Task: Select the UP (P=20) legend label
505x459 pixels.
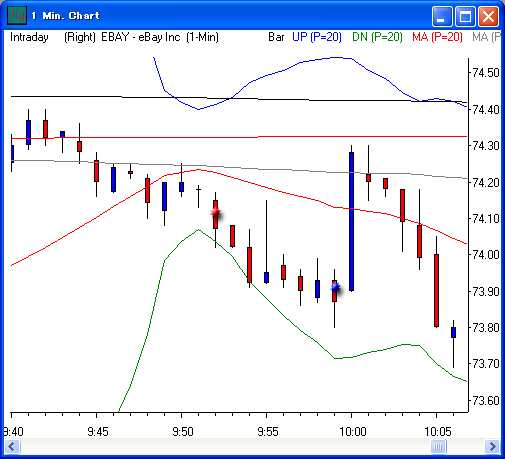Action: (317, 37)
